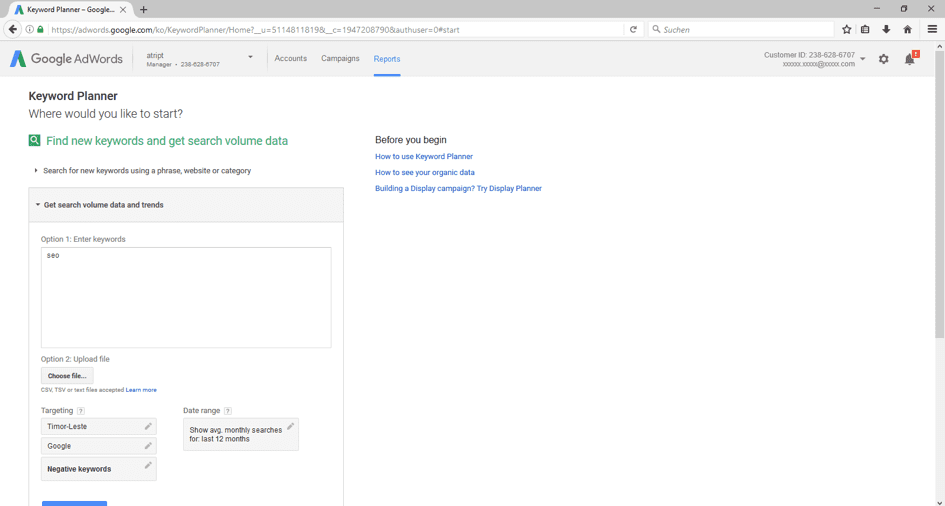Click the page vertical scrollbar
Screen dimensions: 945x506
point(939,193)
